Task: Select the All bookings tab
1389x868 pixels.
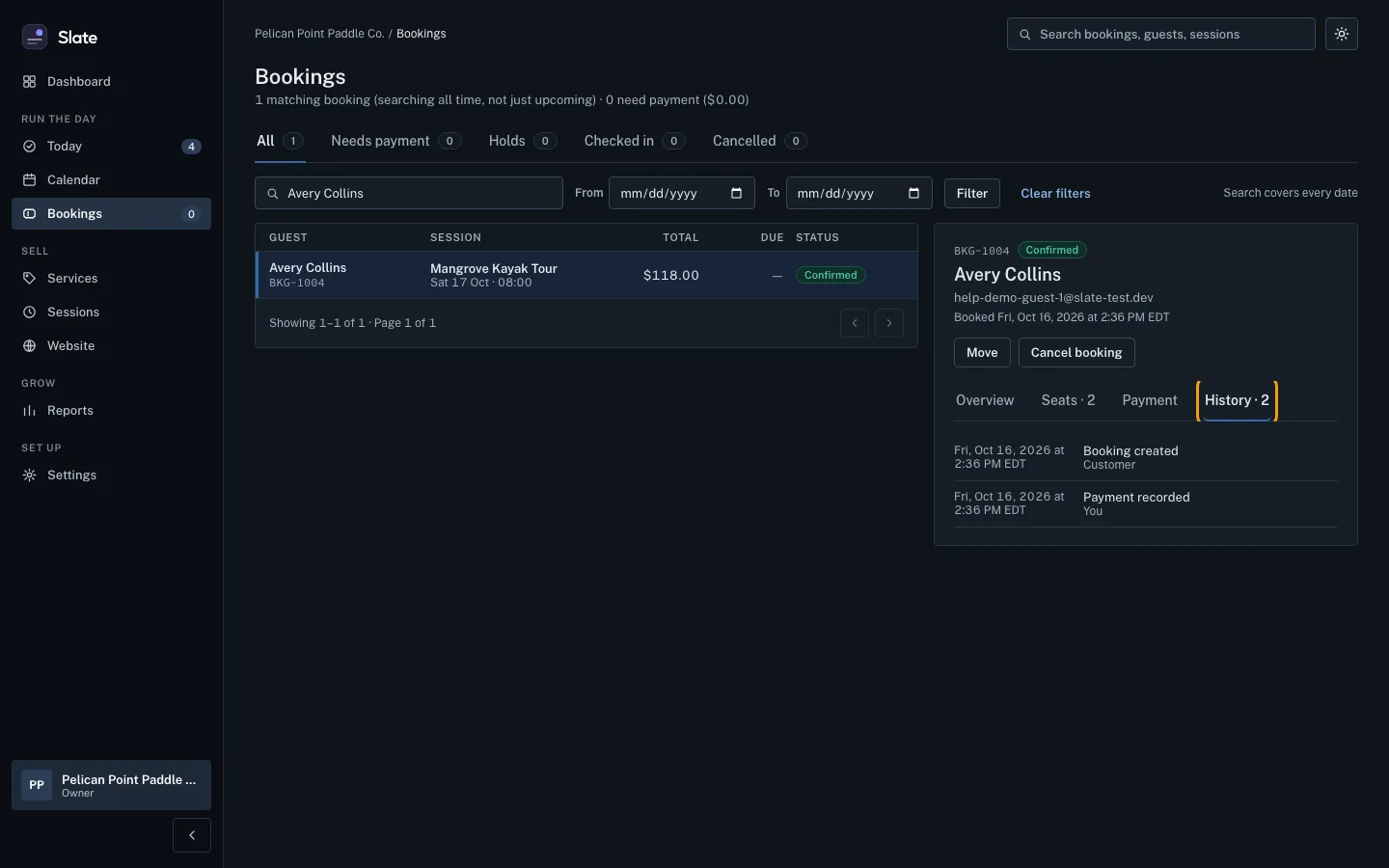Action: tap(280, 141)
